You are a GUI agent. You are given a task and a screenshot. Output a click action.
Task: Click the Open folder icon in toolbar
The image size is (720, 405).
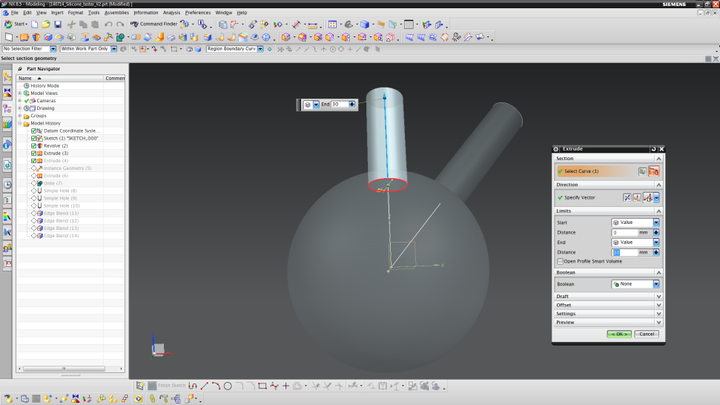(x=46, y=24)
